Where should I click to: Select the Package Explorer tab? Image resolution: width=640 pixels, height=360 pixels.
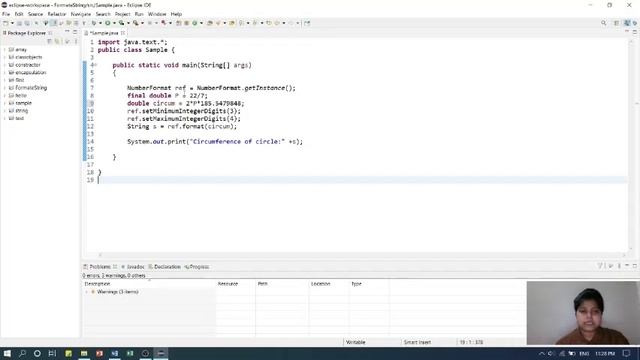coord(27,33)
